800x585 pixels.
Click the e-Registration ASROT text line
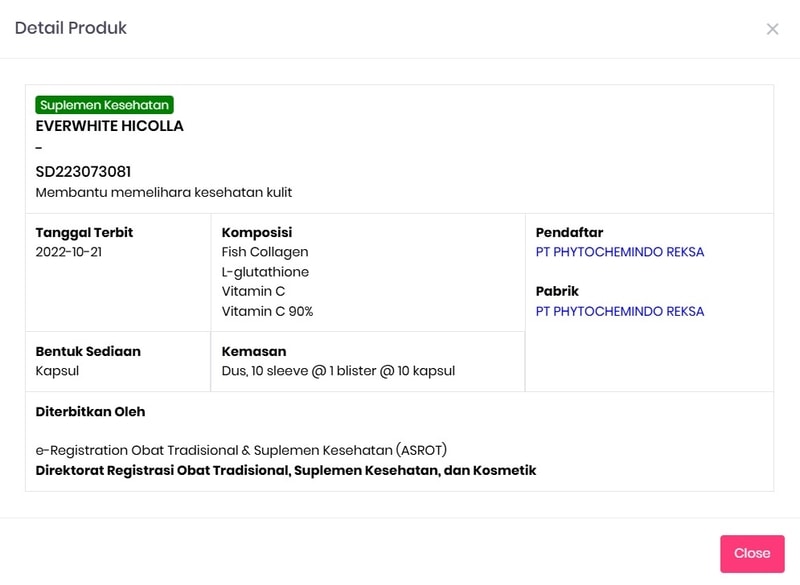tap(241, 450)
